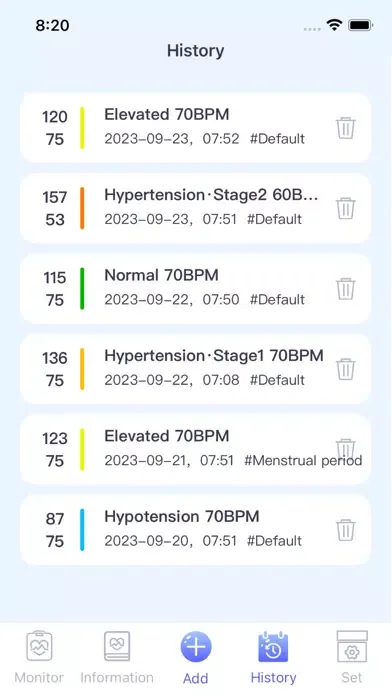Remove the Hypertension Stage1 136/75 entry
This screenshot has height=696, width=392.
(345, 369)
